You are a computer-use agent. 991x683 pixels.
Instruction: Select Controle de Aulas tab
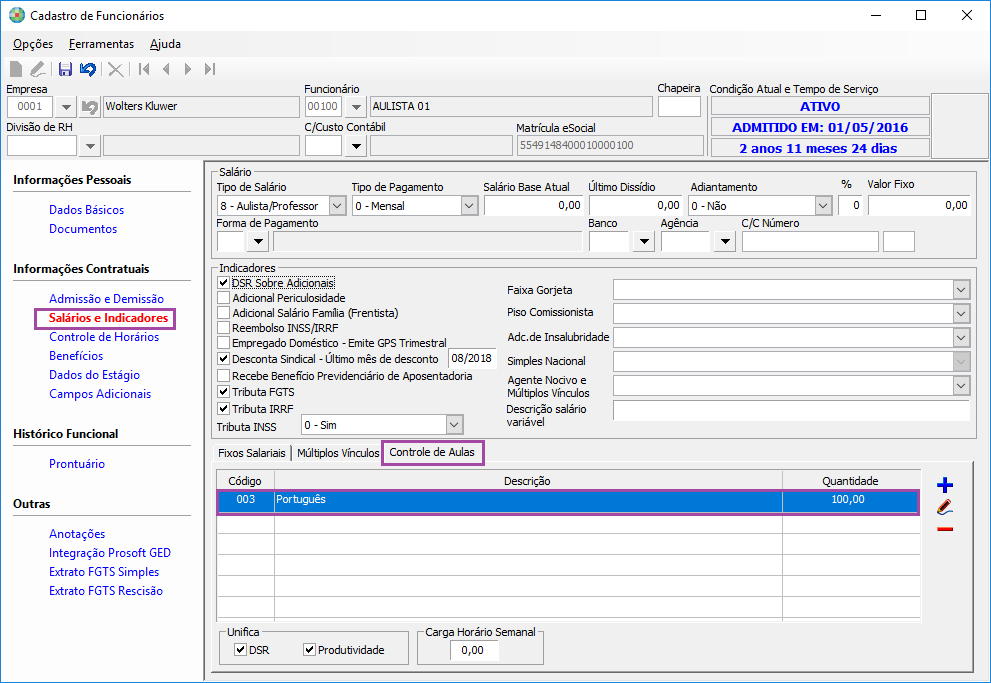click(x=432, y=452)
